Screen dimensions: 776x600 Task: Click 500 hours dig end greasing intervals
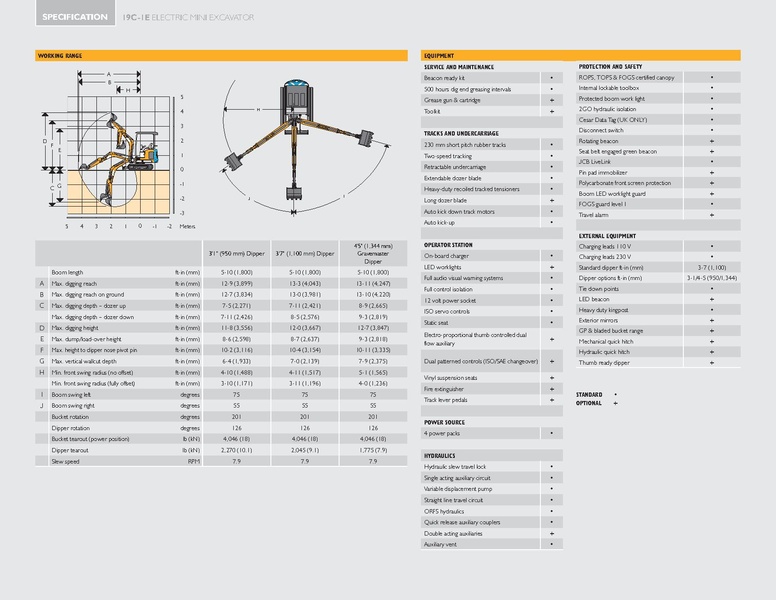coord(467,89)
